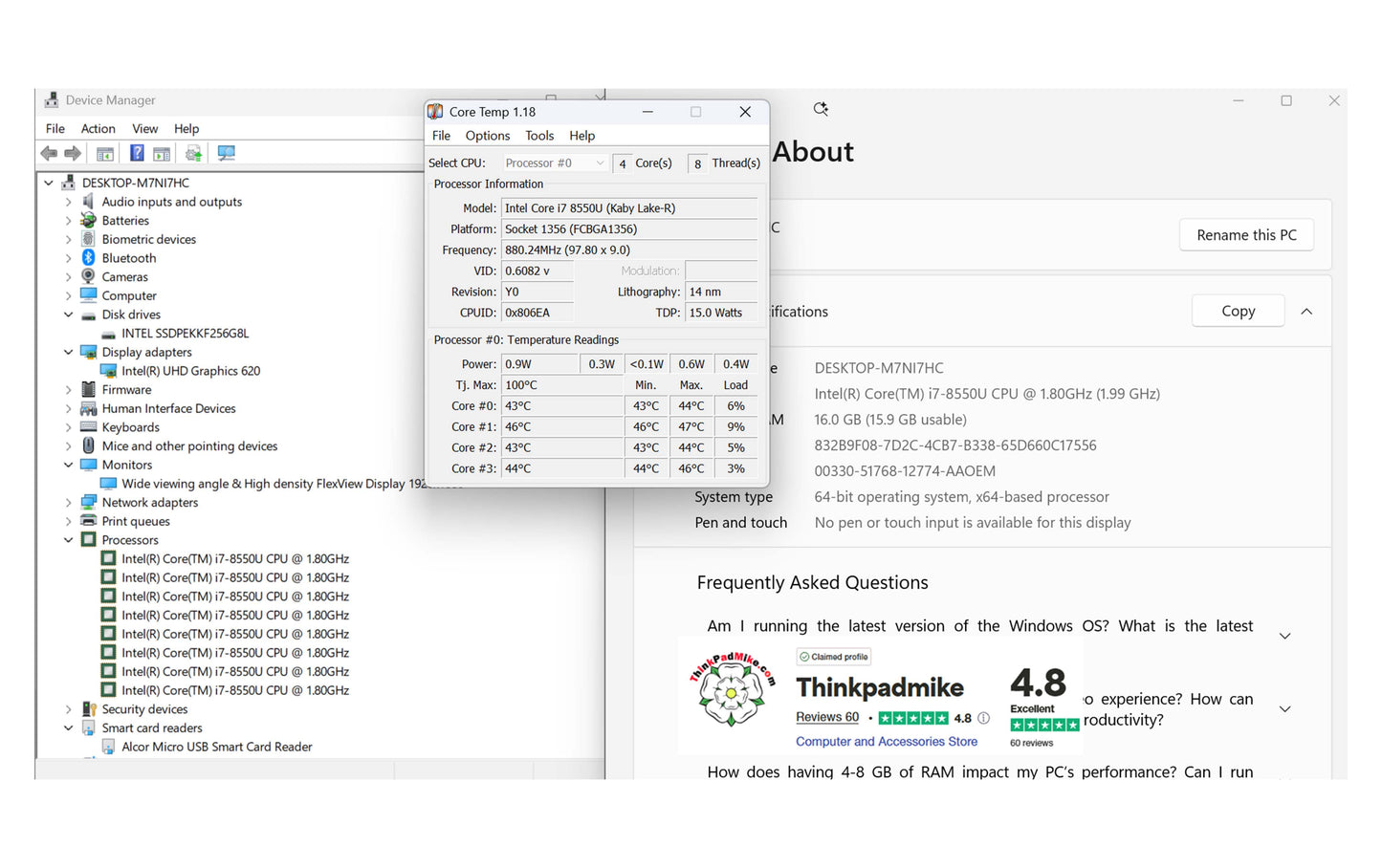Click the Platform field showing Socket 1356

[x=629, y=229]
